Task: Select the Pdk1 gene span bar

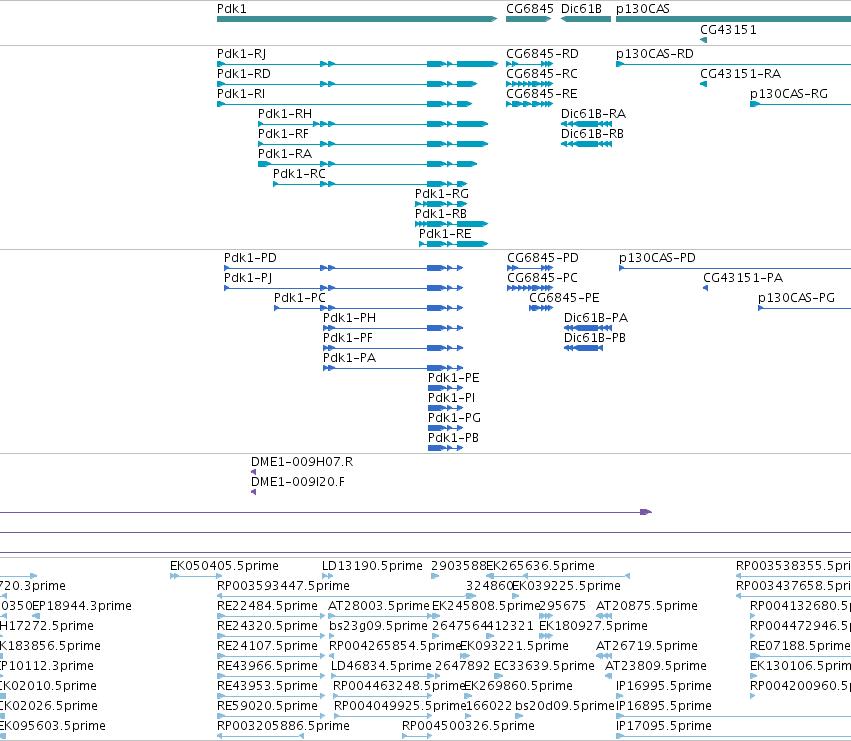Action: click(357, 19)
